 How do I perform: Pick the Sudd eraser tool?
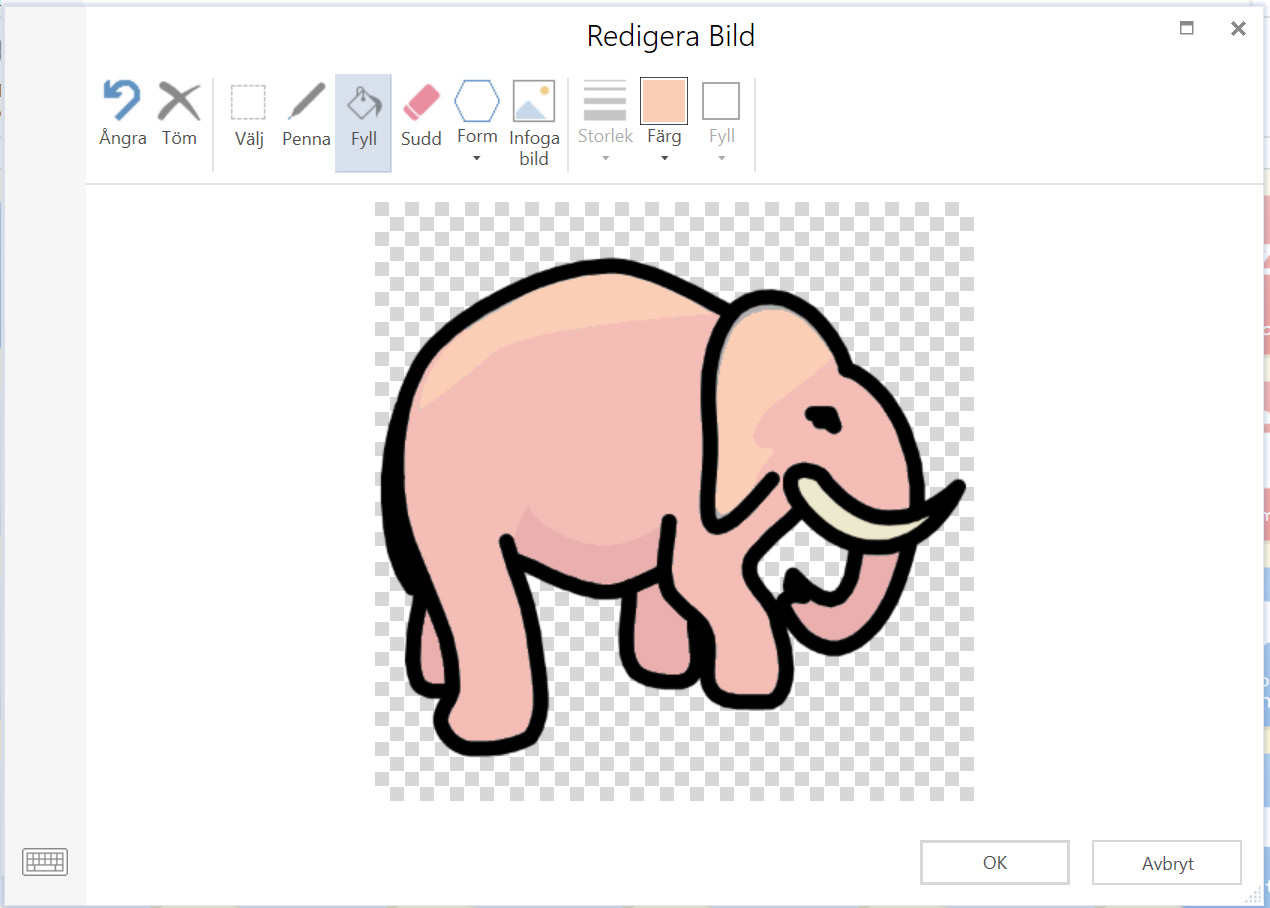[421, 102]
